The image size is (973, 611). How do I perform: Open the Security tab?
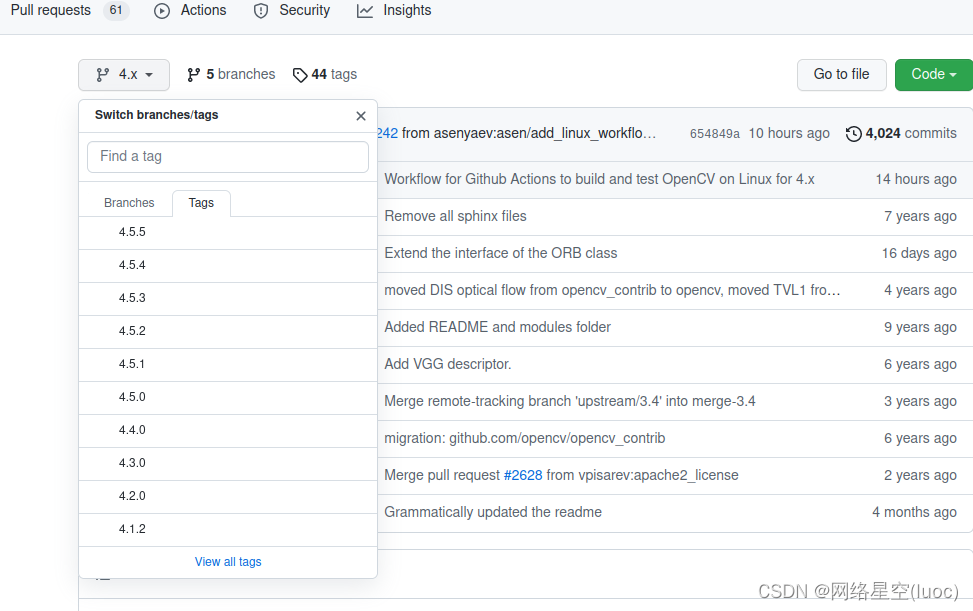click(x=304, y=11)
